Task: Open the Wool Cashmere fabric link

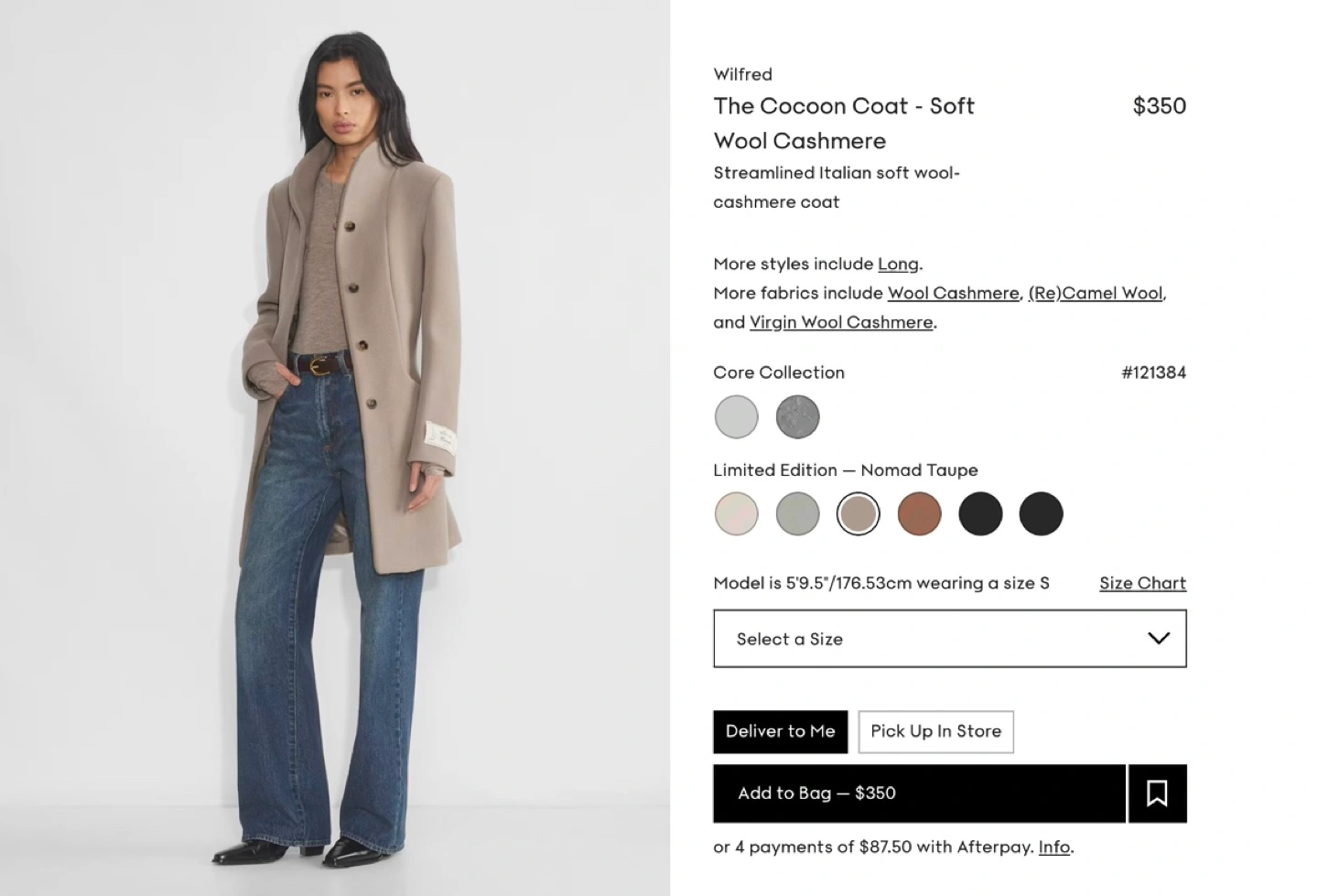Action: click(x=953, y=293)
